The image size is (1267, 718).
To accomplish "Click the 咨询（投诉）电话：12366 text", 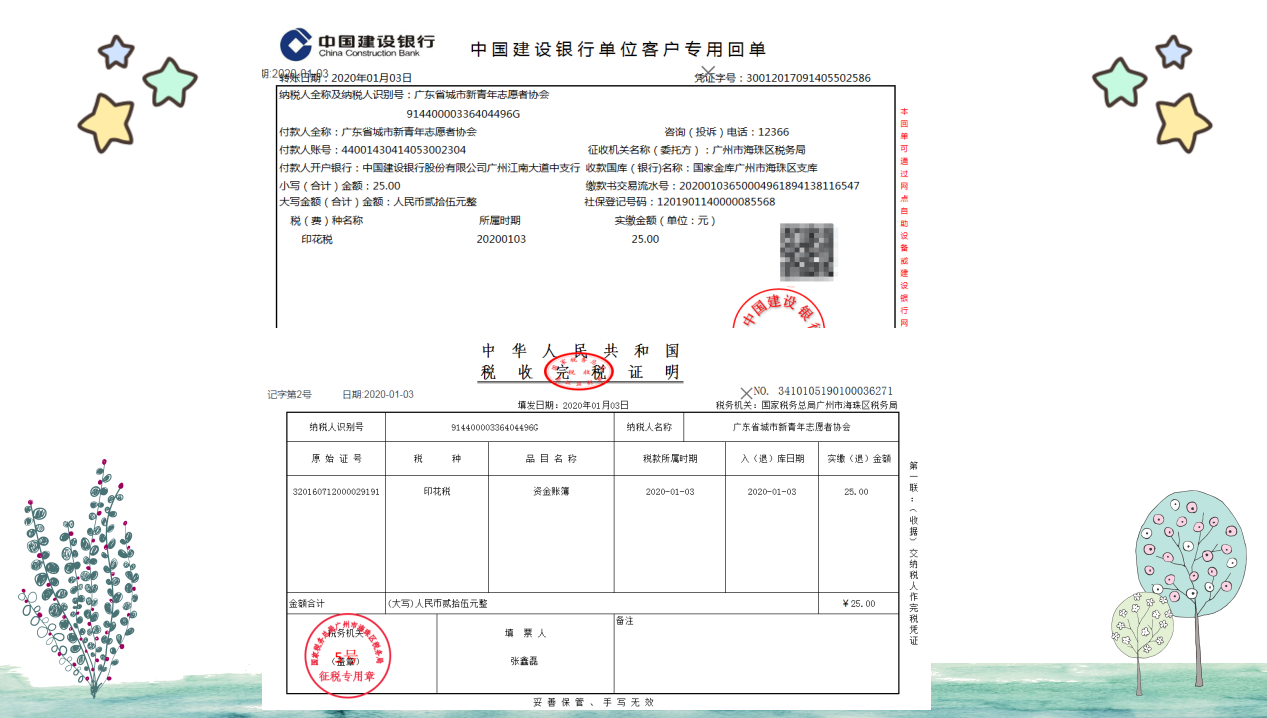I will (727, 131).
